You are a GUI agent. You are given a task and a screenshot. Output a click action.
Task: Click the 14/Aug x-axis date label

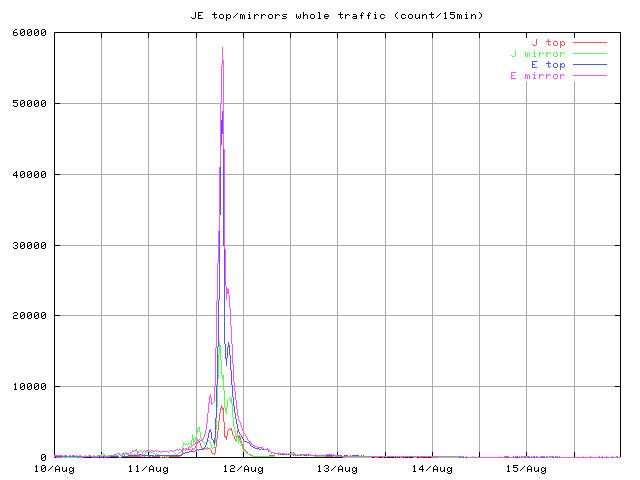pos(432,468)
